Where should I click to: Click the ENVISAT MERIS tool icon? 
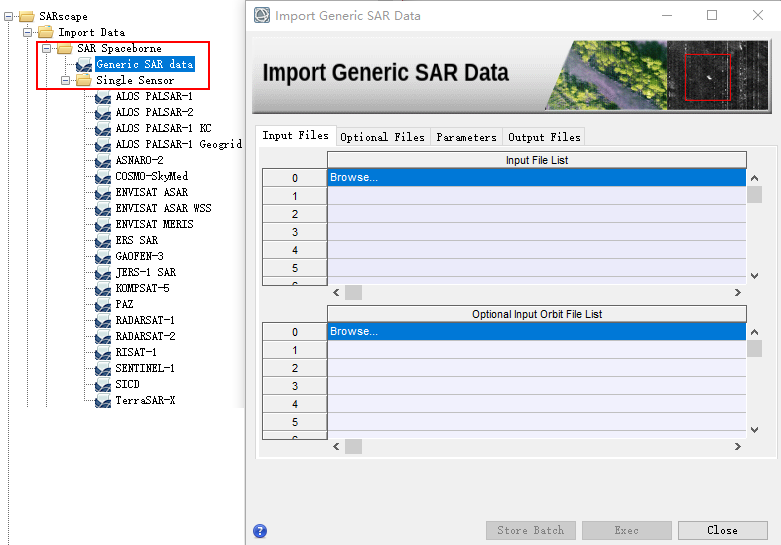(x=103, y=225)
